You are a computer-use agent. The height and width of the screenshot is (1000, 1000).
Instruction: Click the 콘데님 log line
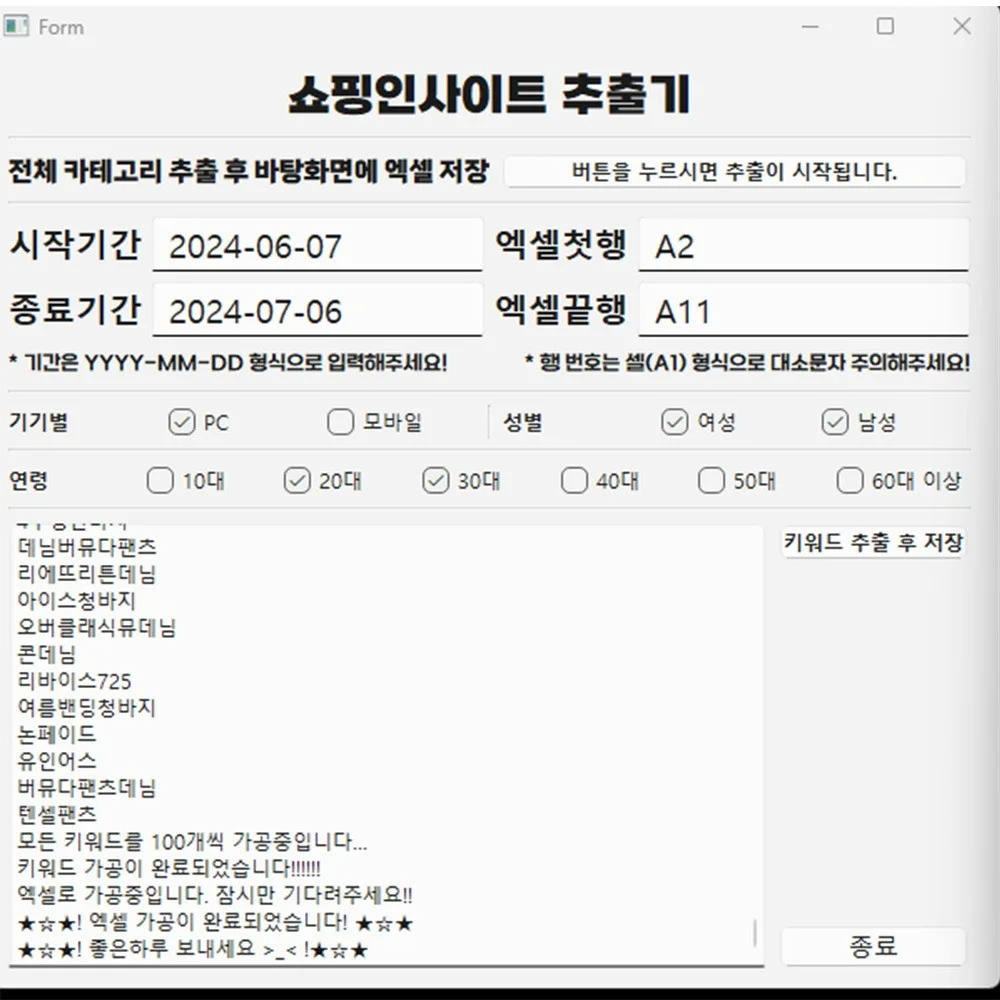47,654
